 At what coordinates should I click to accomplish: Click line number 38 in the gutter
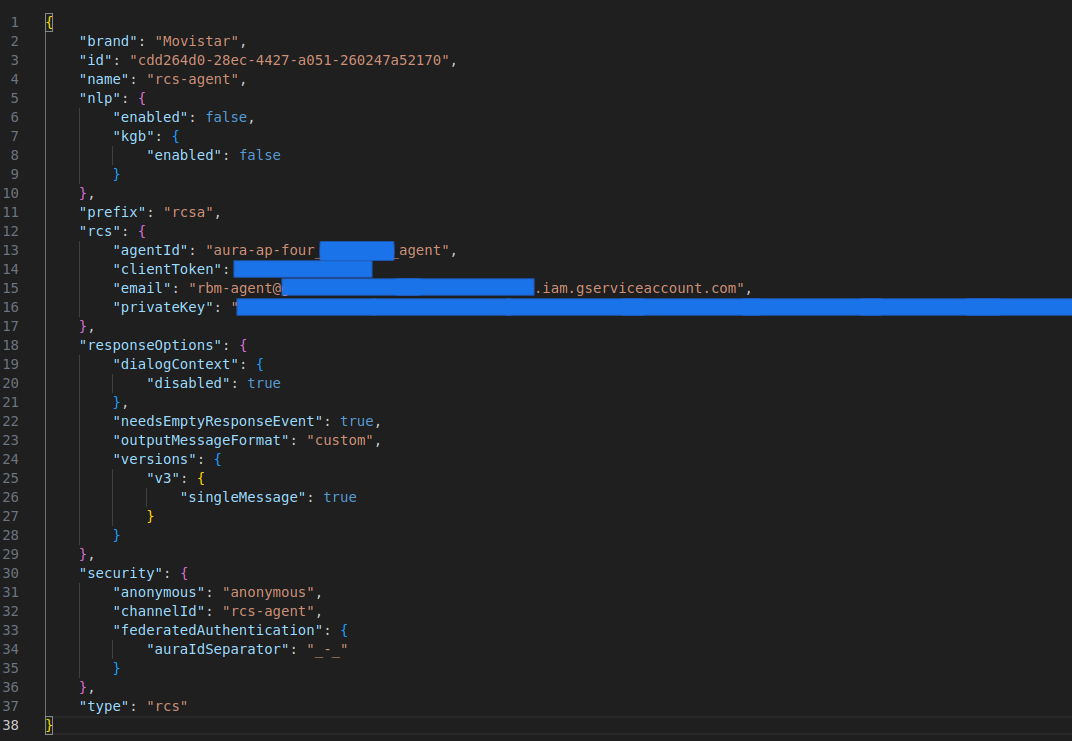11,725
